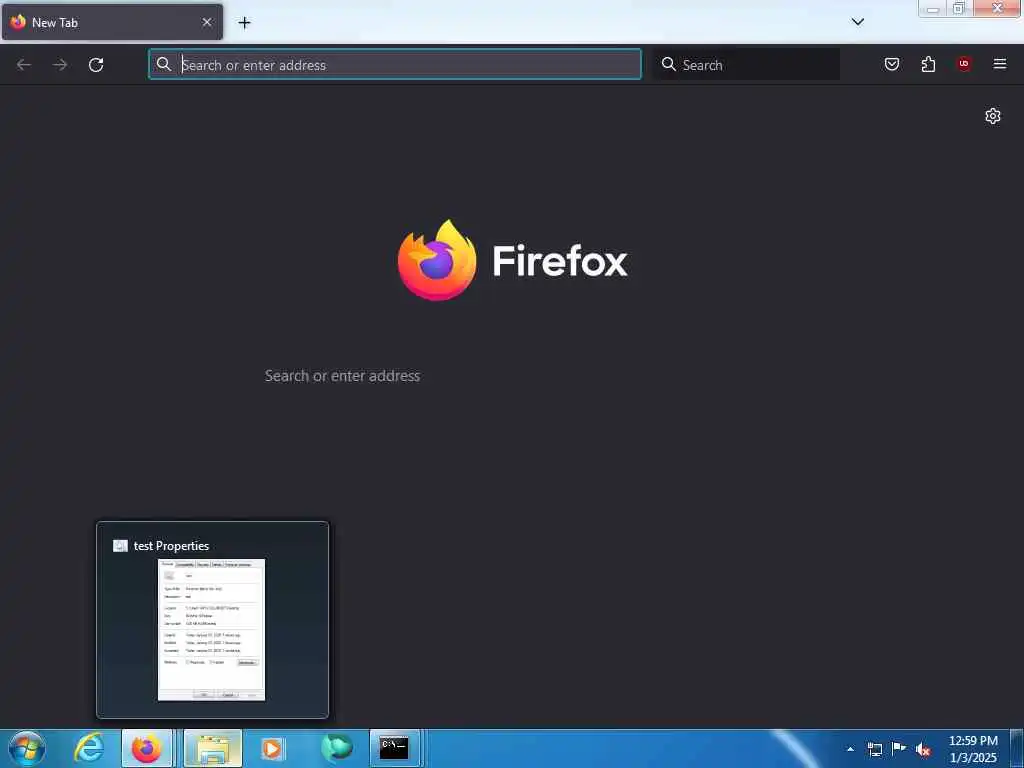Open the new tab personalize gear icon

993,116
